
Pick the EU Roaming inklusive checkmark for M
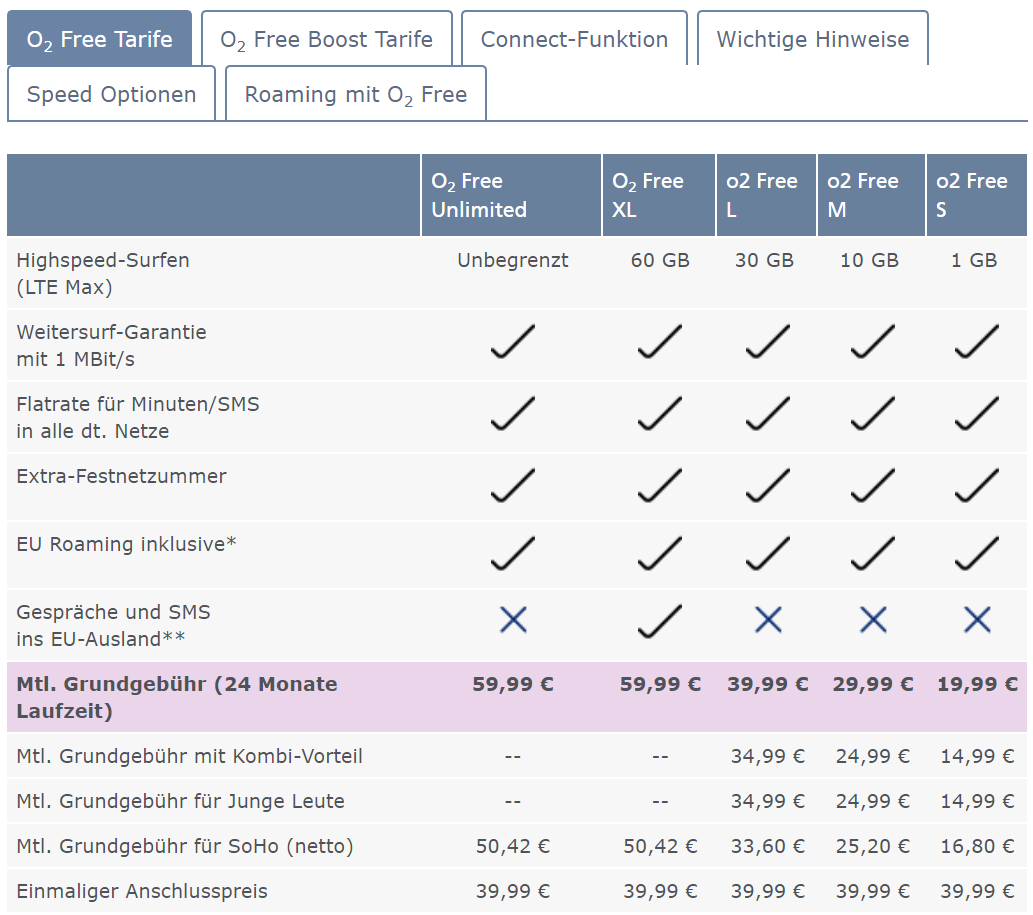(872, 553)
